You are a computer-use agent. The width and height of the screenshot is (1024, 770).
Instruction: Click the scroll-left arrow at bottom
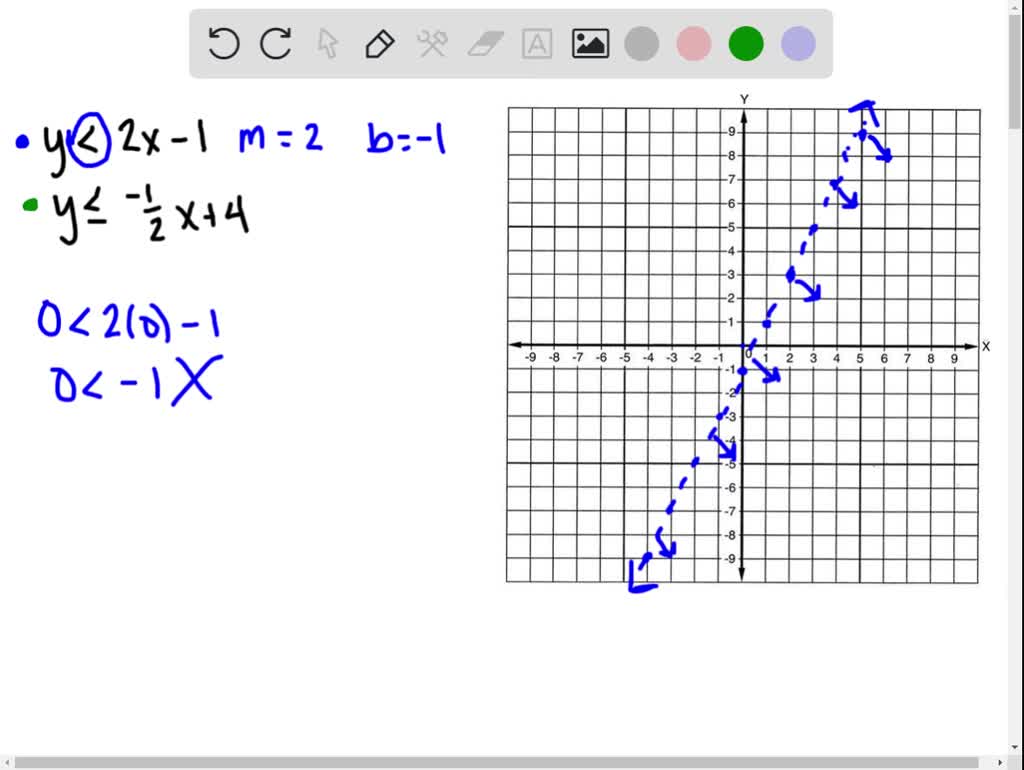tap(6, 763)
